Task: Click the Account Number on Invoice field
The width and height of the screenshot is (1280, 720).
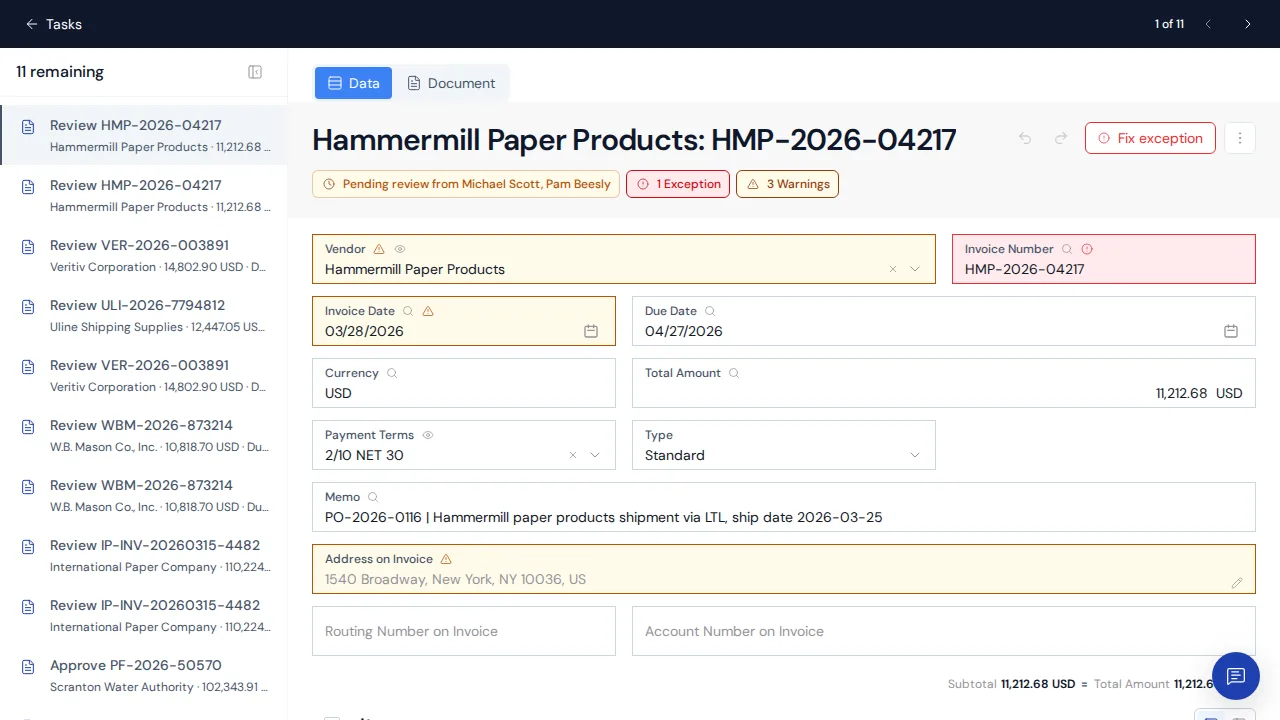Action: [944, 631]
